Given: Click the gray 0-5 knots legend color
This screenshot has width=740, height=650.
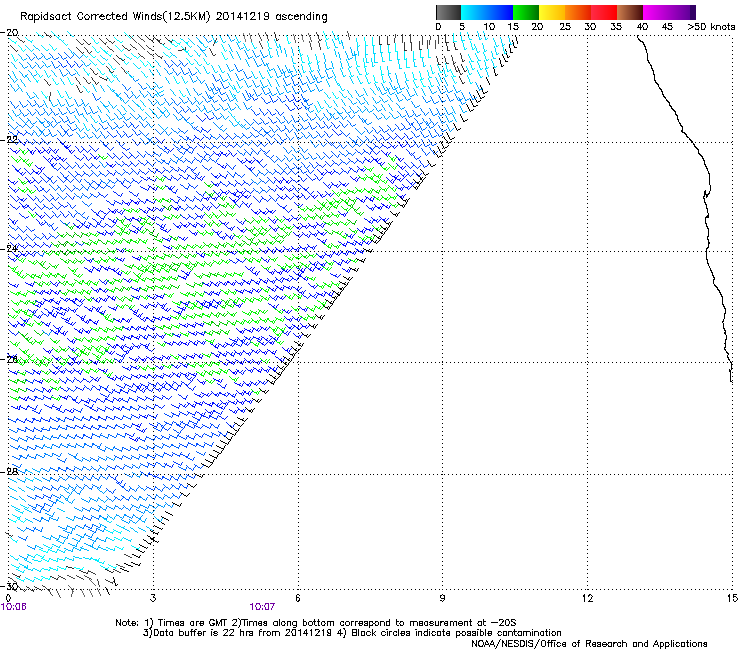Looking at the screenshot, I should pos(448,12).
